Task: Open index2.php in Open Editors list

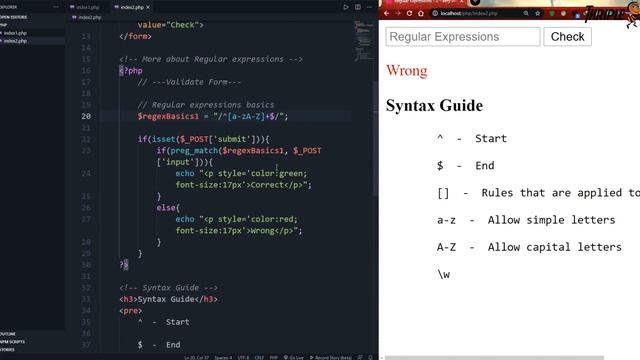Action: click(15, 41)
